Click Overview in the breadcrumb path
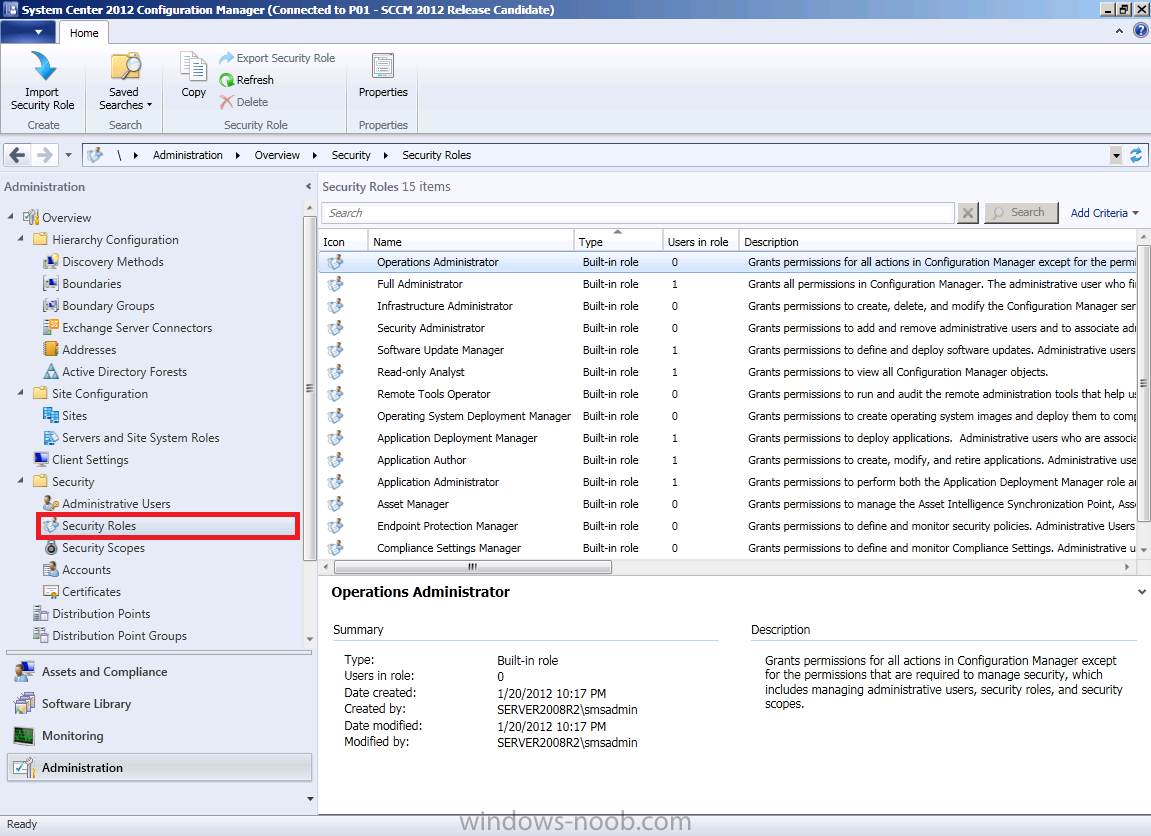The width and height of the screenshot is (1151, 836). point(277,155)
